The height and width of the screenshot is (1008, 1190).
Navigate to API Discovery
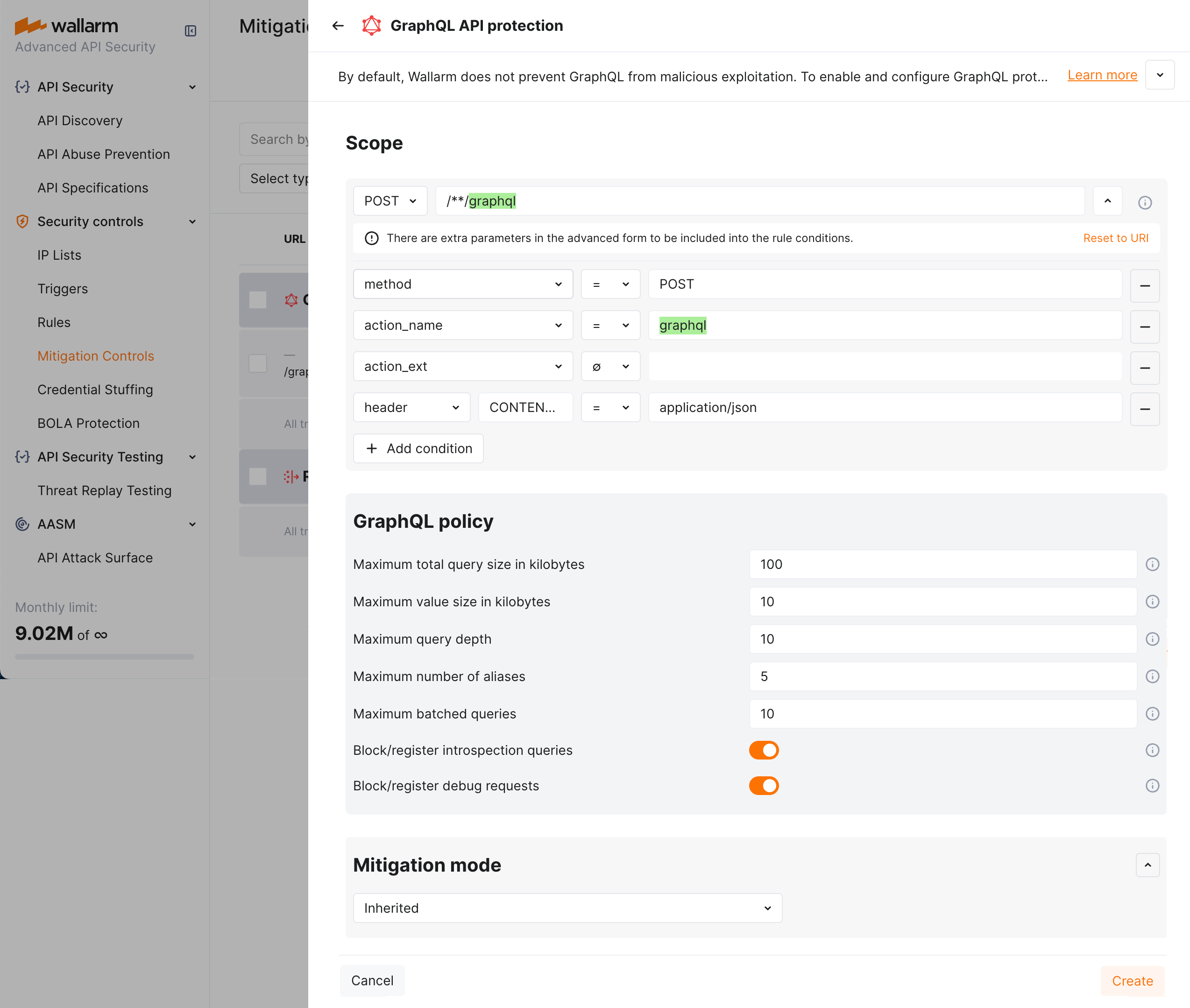(x=79, y=121)
